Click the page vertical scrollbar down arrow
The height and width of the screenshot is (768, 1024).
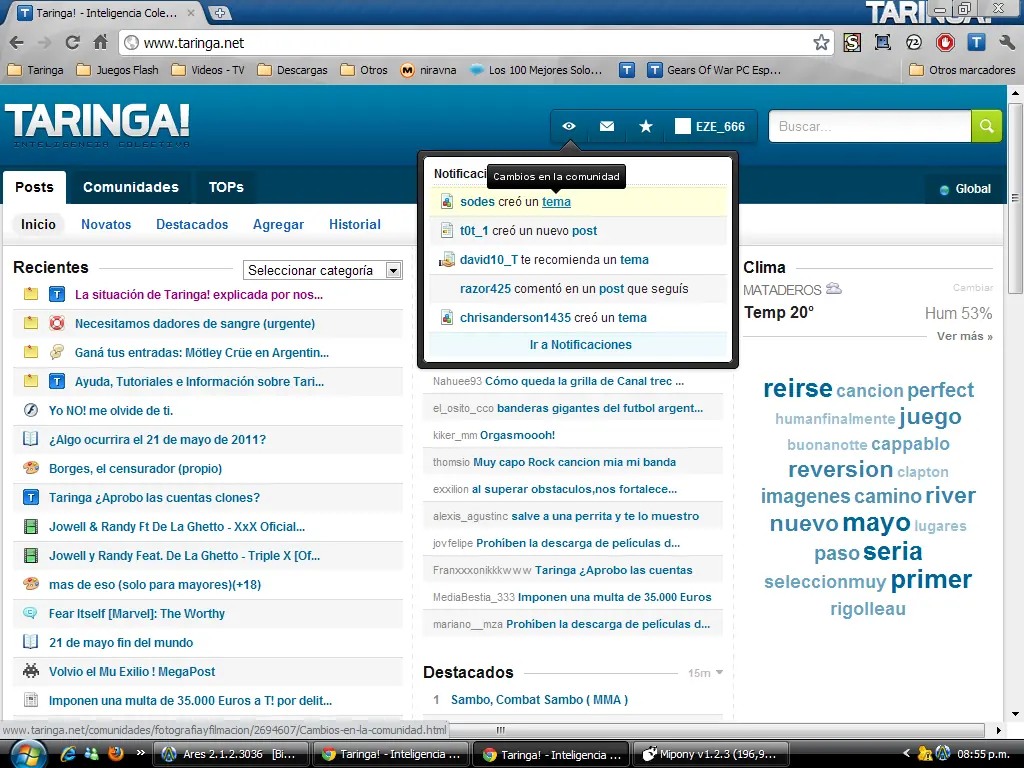point(1015,714)
